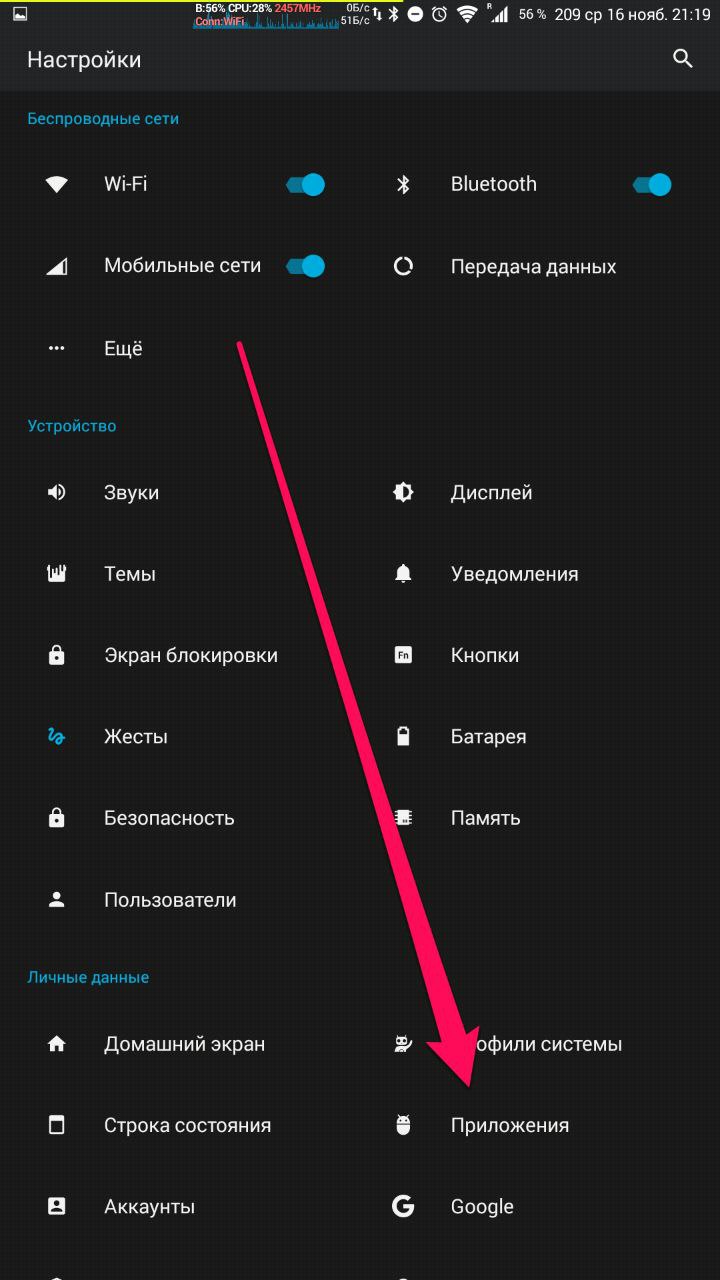Viewport: 720px width, 1280px height.
Task: Open the Google logo icon
Action: (x=403, y=1206)
